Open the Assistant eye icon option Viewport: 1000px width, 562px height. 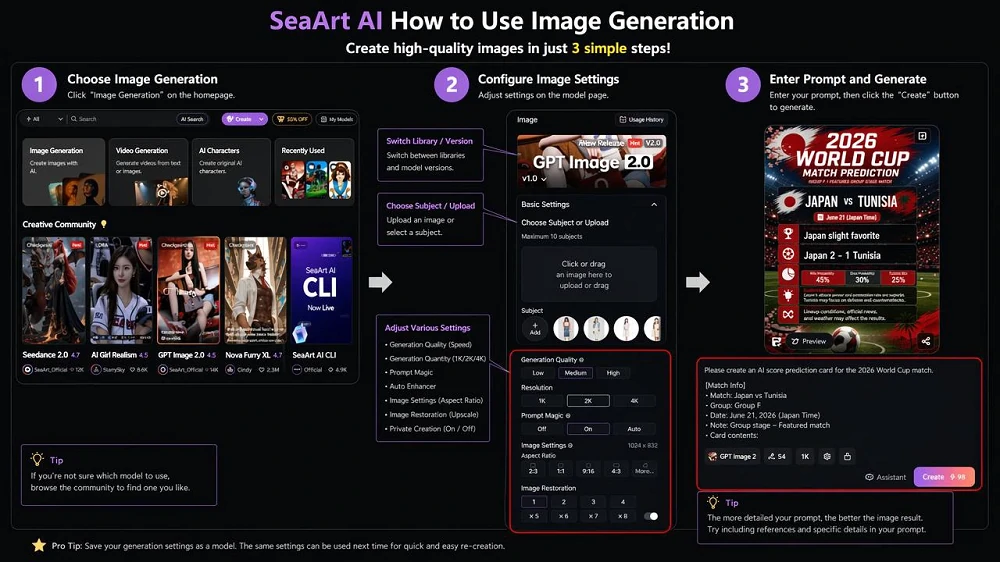tap(869, 477)
